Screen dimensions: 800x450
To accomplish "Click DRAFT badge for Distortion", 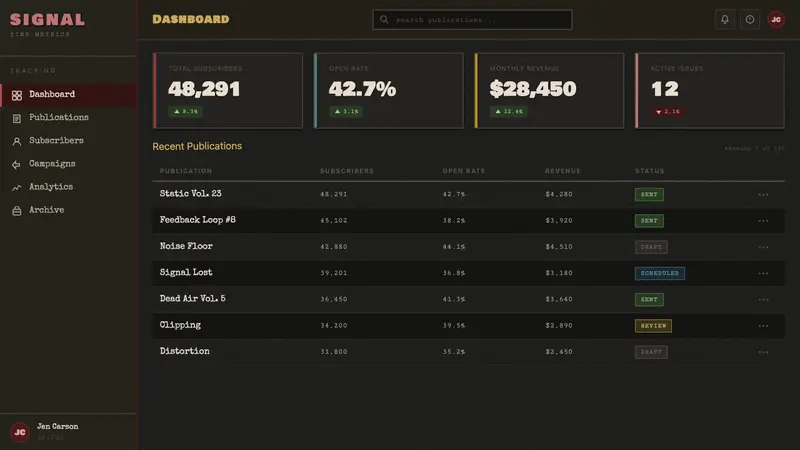I will [x=651, y=352].
